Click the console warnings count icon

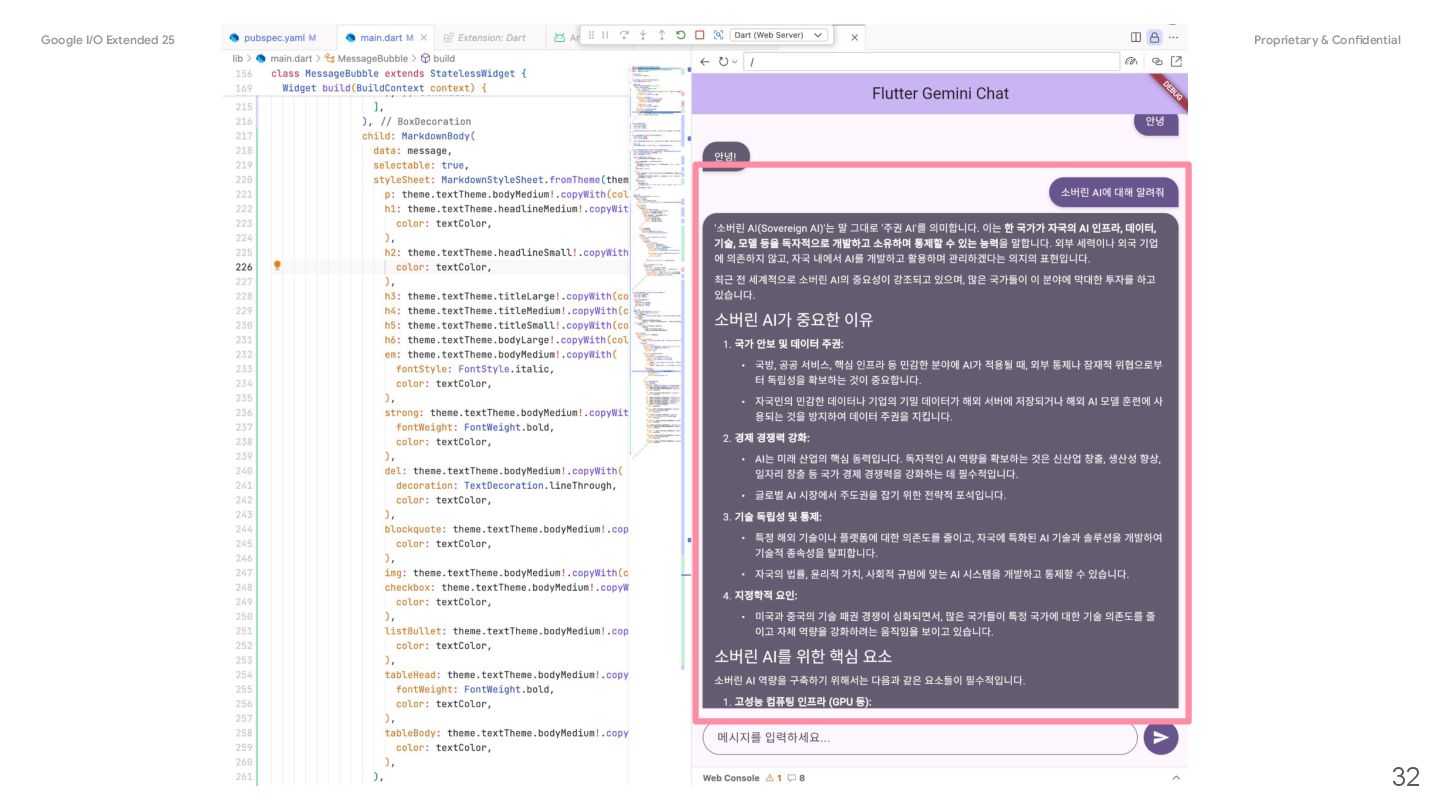tap(774, 778)
